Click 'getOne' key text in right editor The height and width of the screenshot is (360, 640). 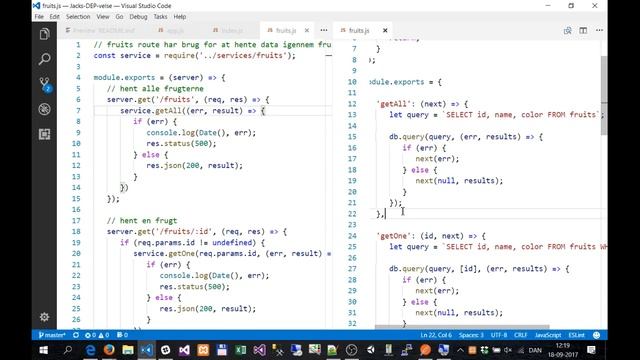(393, 236)
